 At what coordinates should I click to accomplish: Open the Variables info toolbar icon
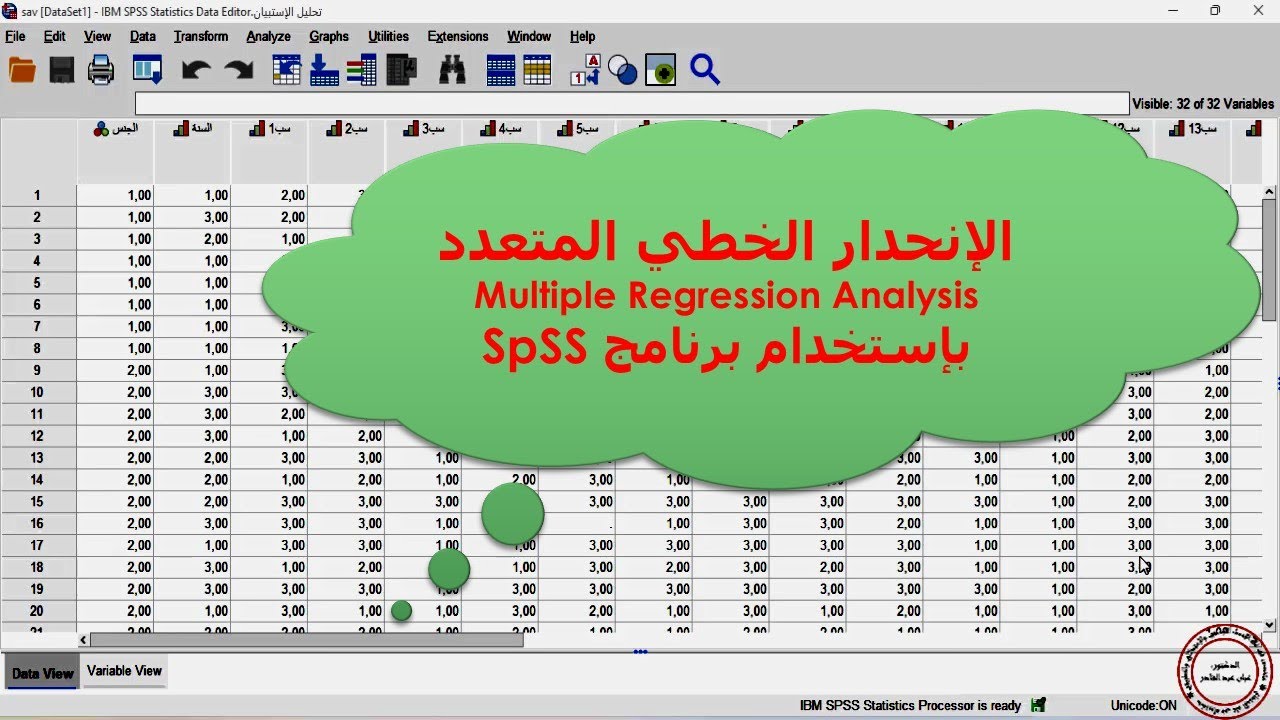[361, 70]
